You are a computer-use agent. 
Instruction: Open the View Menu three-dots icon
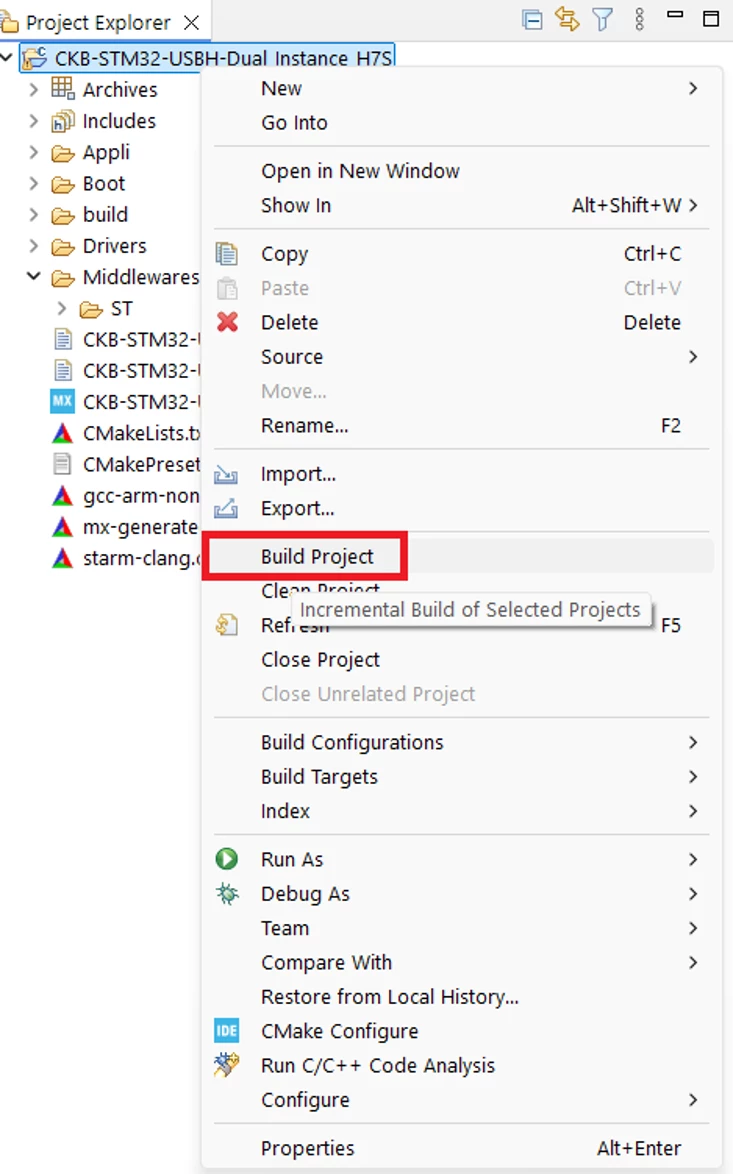[639, 19]
